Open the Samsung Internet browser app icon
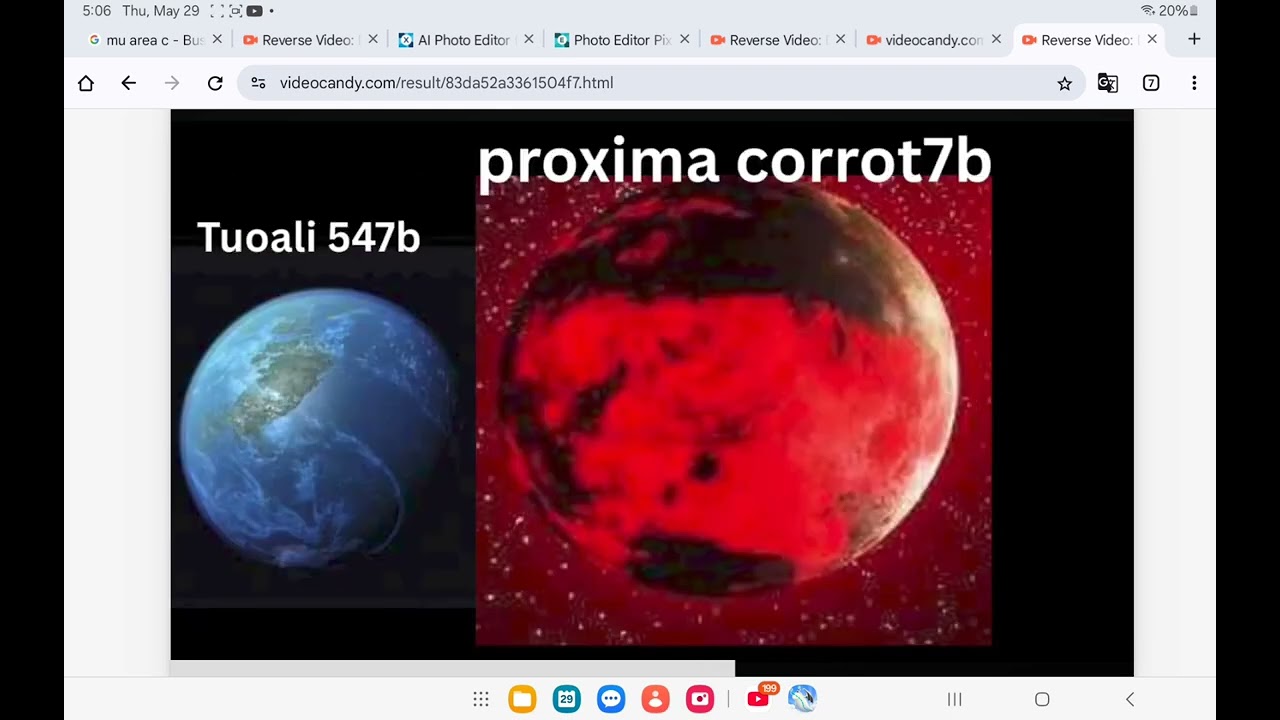This screenshot has width=1280, height=720. tap(803, 699)
